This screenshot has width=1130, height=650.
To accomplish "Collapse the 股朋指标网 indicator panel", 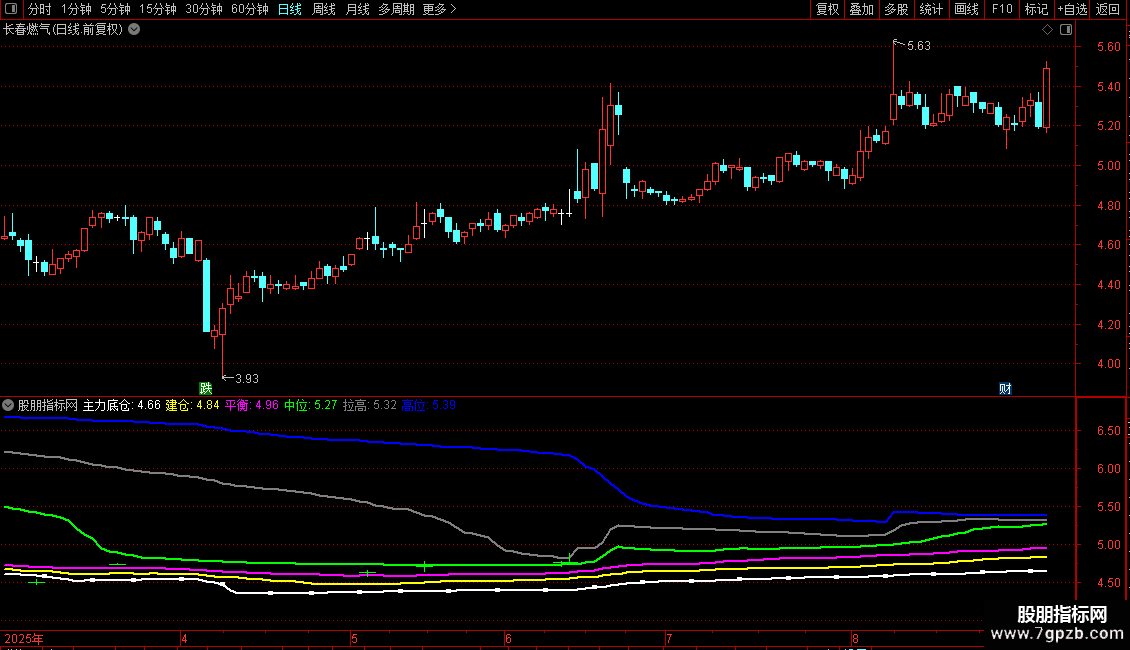I will pos(8,405).
